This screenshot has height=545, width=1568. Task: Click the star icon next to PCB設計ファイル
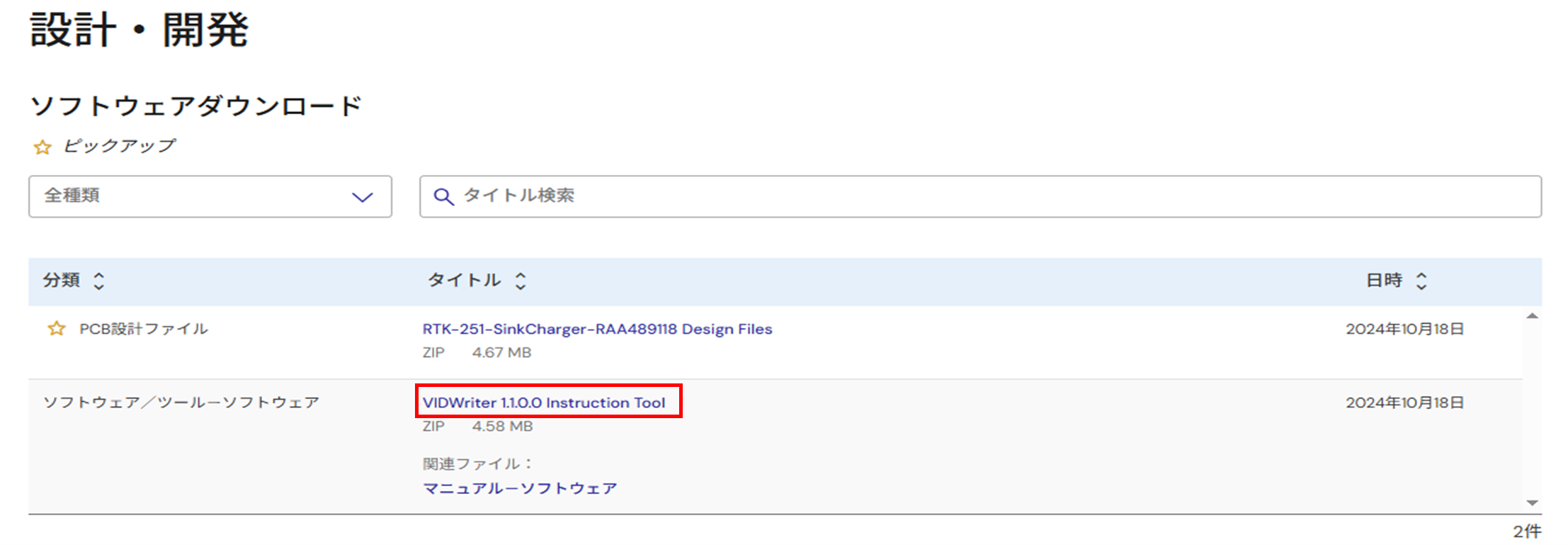[x=56, y=329]
